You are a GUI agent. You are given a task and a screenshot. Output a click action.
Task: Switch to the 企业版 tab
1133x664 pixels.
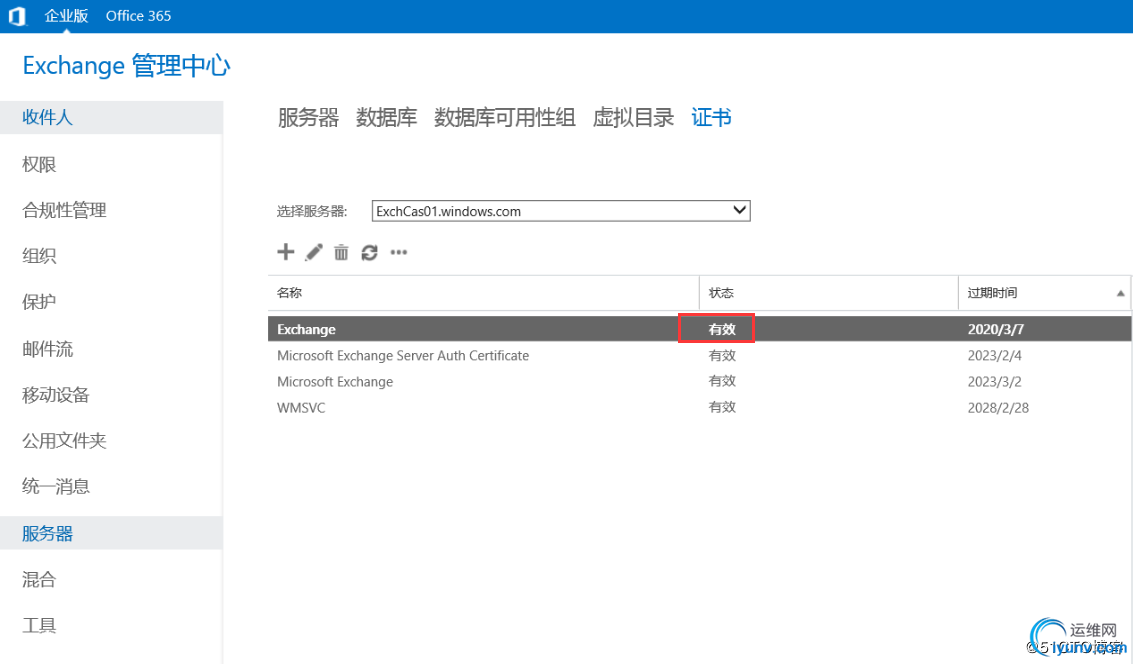(66, 16)
